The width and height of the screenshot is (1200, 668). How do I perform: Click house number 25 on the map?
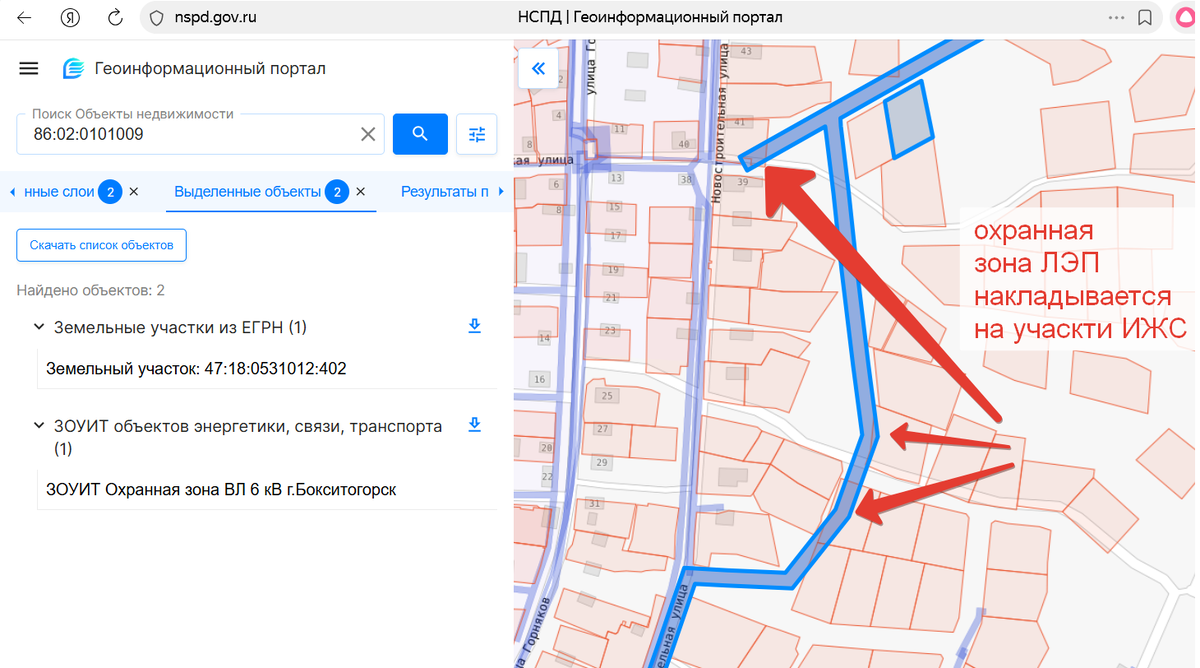coord(606,397)
